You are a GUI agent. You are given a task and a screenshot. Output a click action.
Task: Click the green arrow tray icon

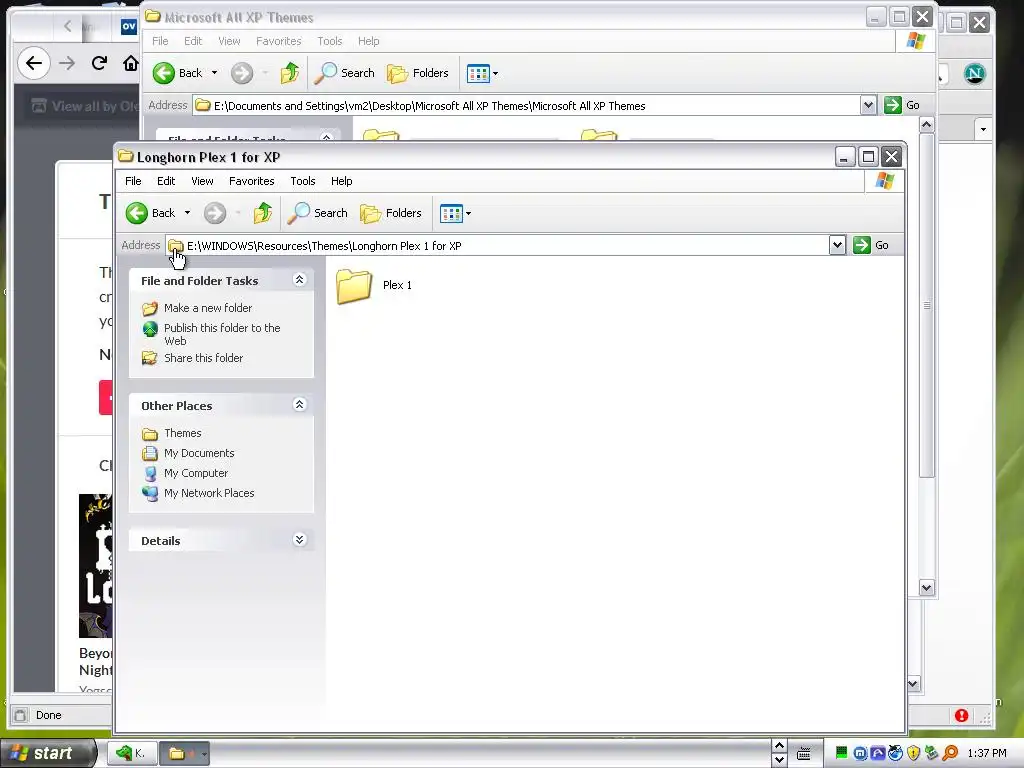pos(932,753)
